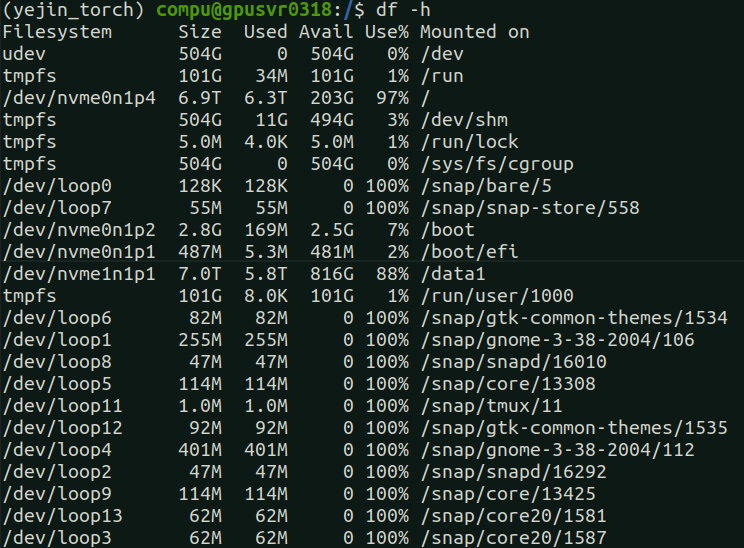Click the /dev/loop4 filesystem entry
This screenshot has height=548, width=744.
(57, 450)
